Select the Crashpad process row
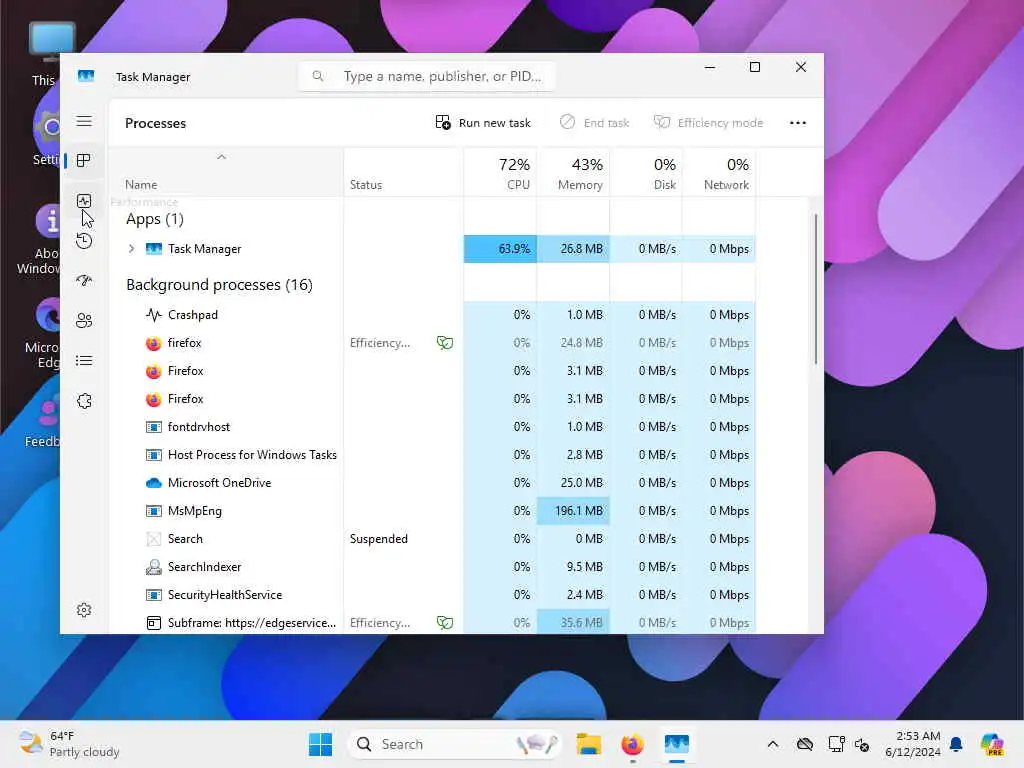This screenshot has width=1024, height=768. (432, 315)
